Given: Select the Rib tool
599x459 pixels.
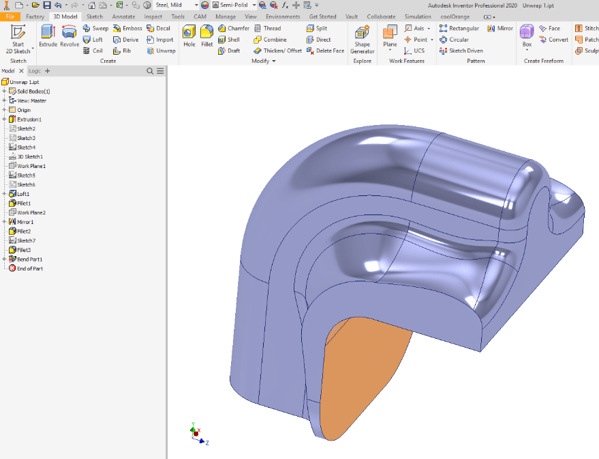Looking at the screenshot, I should pos(122,50).
